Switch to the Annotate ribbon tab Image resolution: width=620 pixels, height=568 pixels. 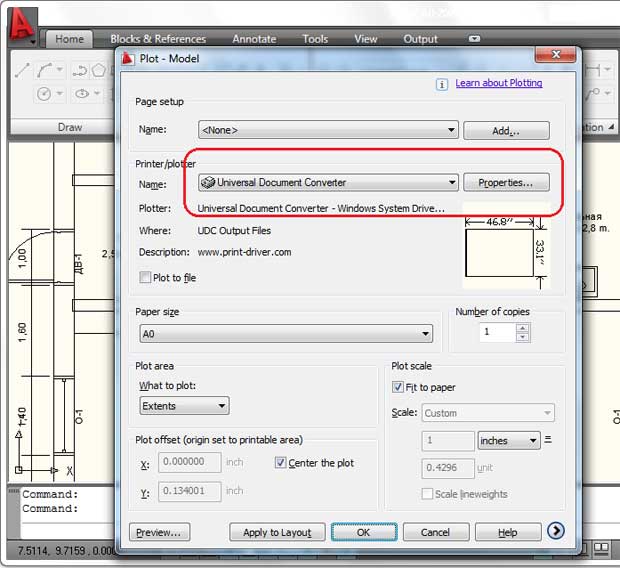(x=254, y=39)
